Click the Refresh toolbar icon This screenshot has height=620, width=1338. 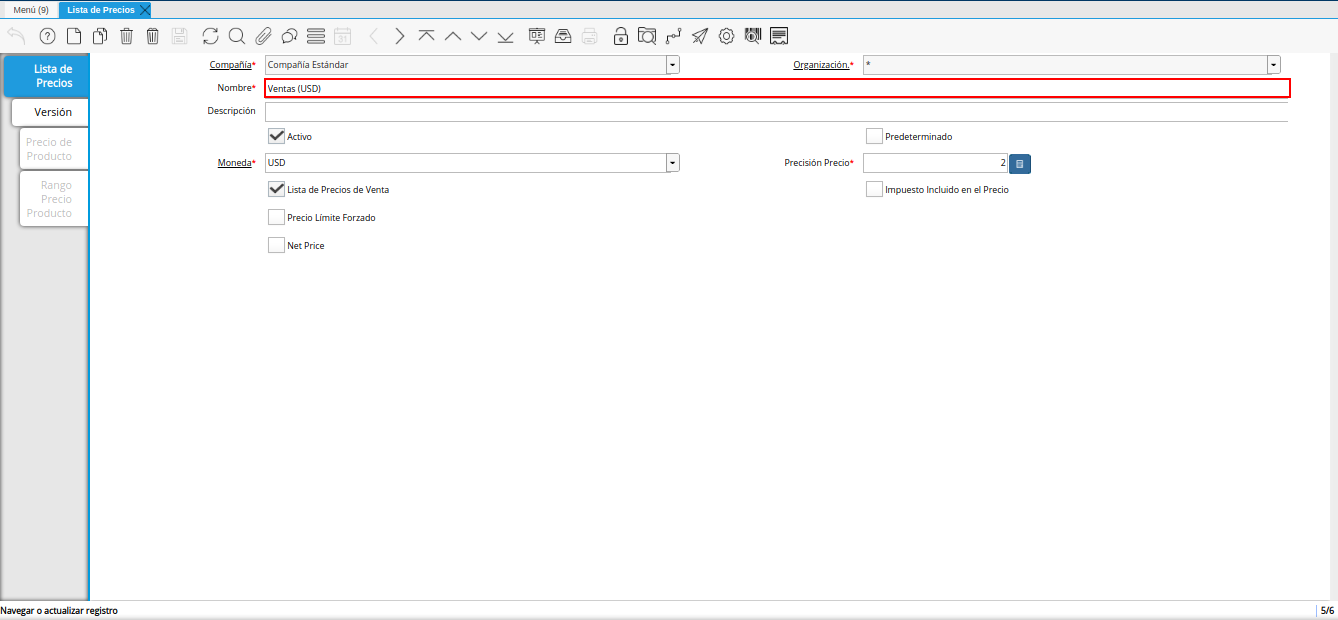click(x=210, y=36)
